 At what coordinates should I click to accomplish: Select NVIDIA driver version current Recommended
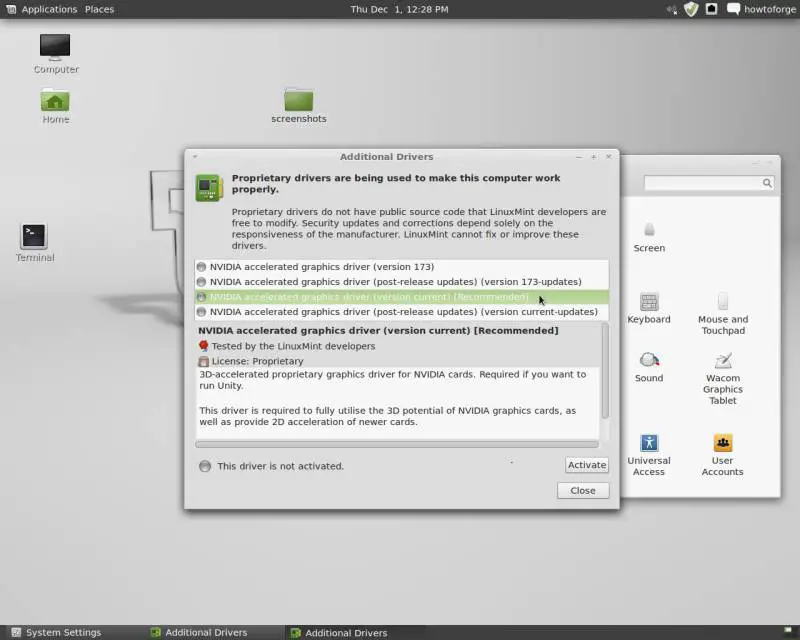coord(402,297)
